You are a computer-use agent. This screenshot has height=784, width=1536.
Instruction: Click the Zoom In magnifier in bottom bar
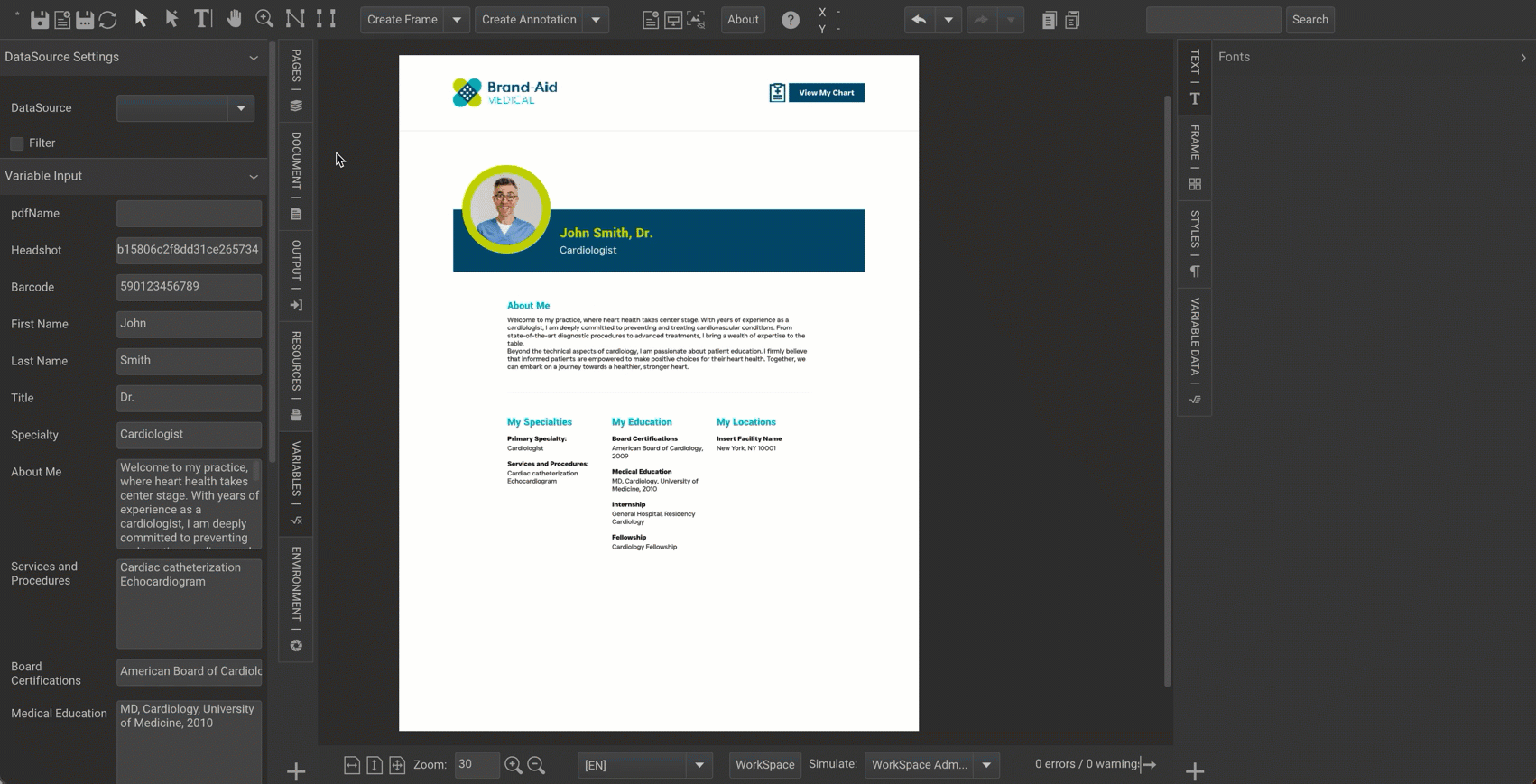pos(514,765)
